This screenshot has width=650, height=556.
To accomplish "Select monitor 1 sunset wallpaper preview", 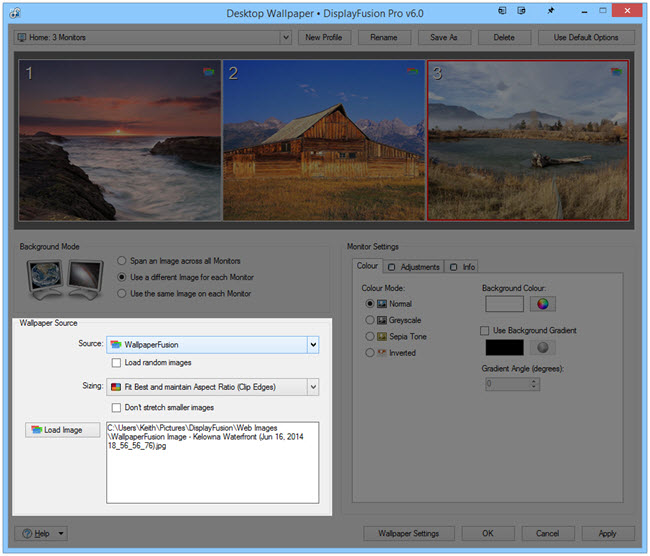I will (x=120, y=140).
